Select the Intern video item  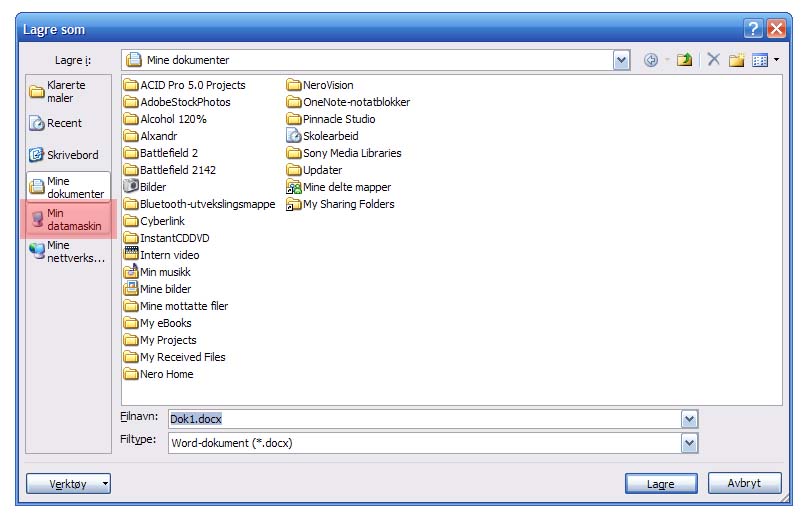click(161, 255)
